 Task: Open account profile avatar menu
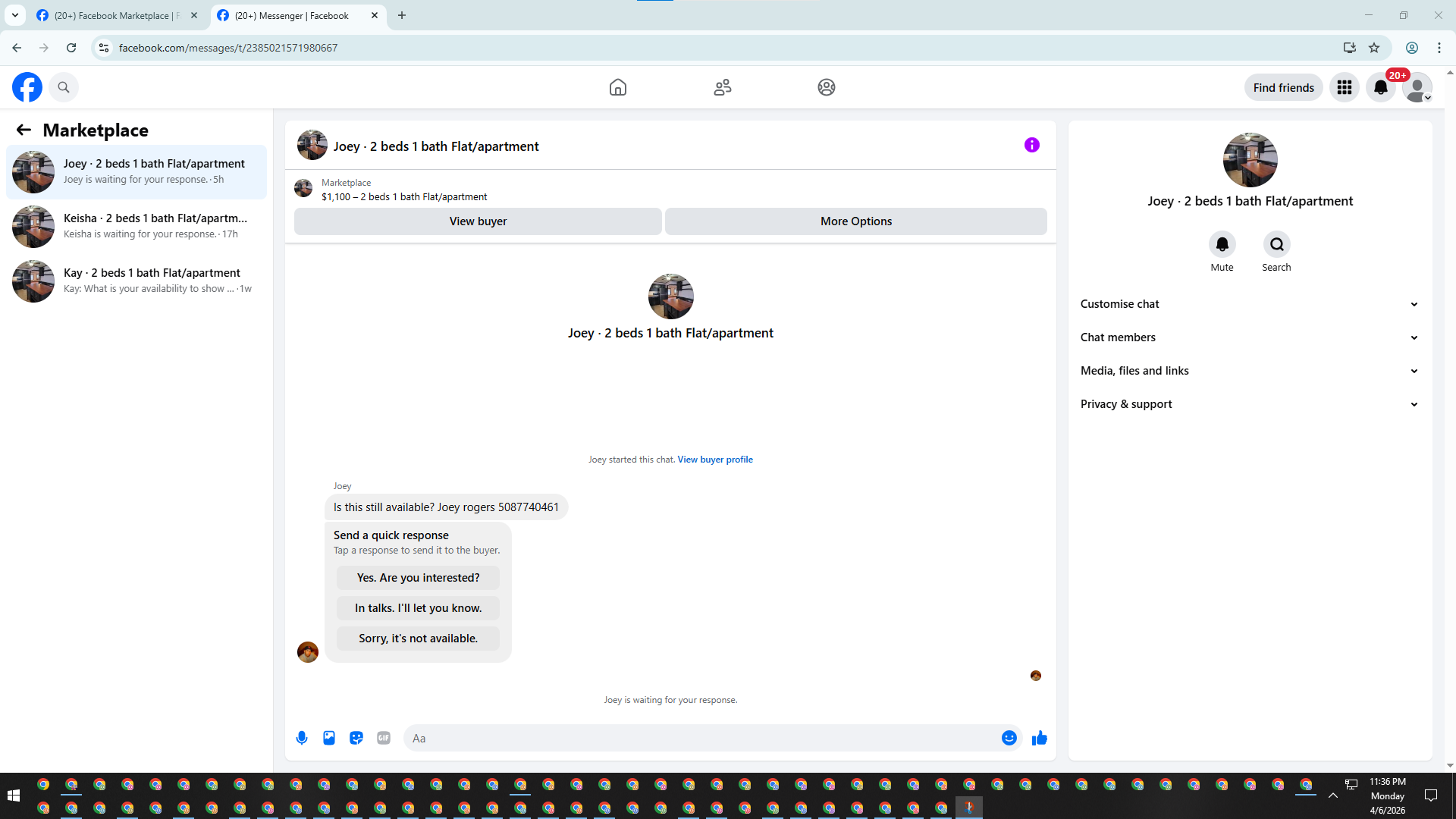pos(1417,87)
